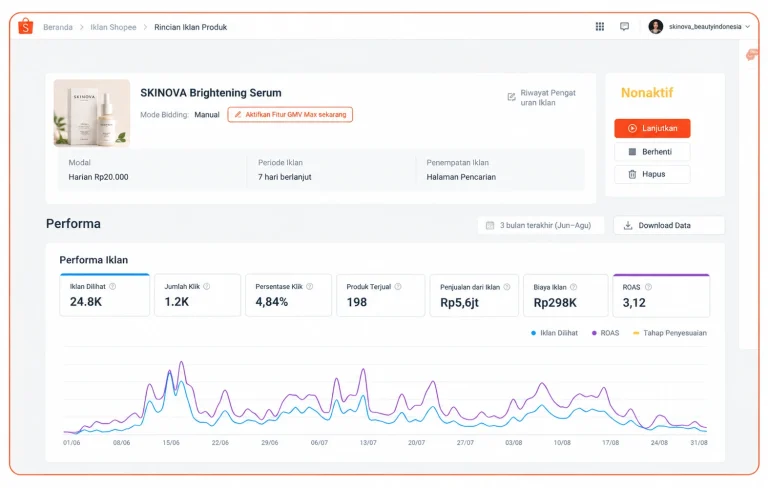This screenshot has width=768, height=488.
Task: Click the trash icon in Hapus
Action: [x=632, y=174]
